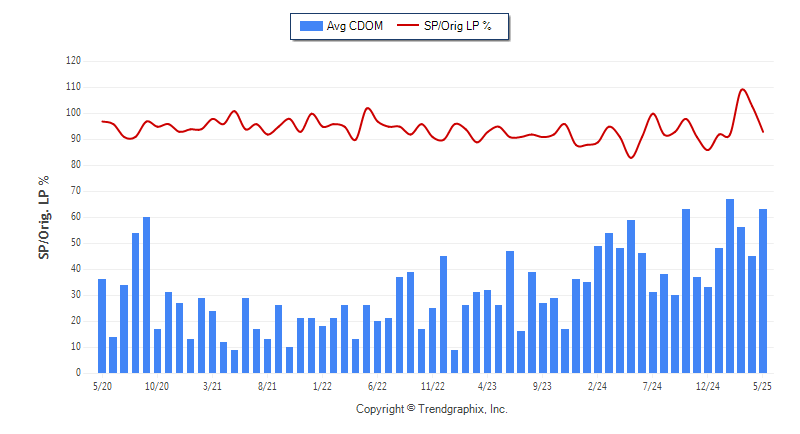Click the red SP/Orig LP % legend line
The height and width of the screenshot is (434, 800).
(408, 25)
